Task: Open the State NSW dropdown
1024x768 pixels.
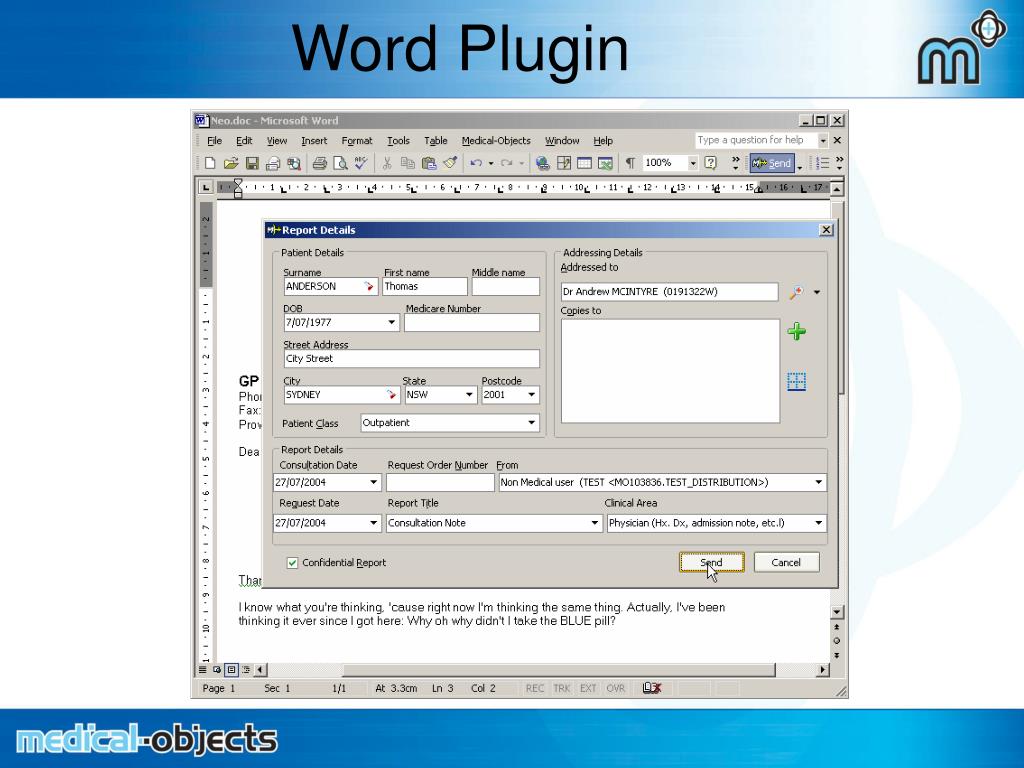Action: click(x=469, y=395)
